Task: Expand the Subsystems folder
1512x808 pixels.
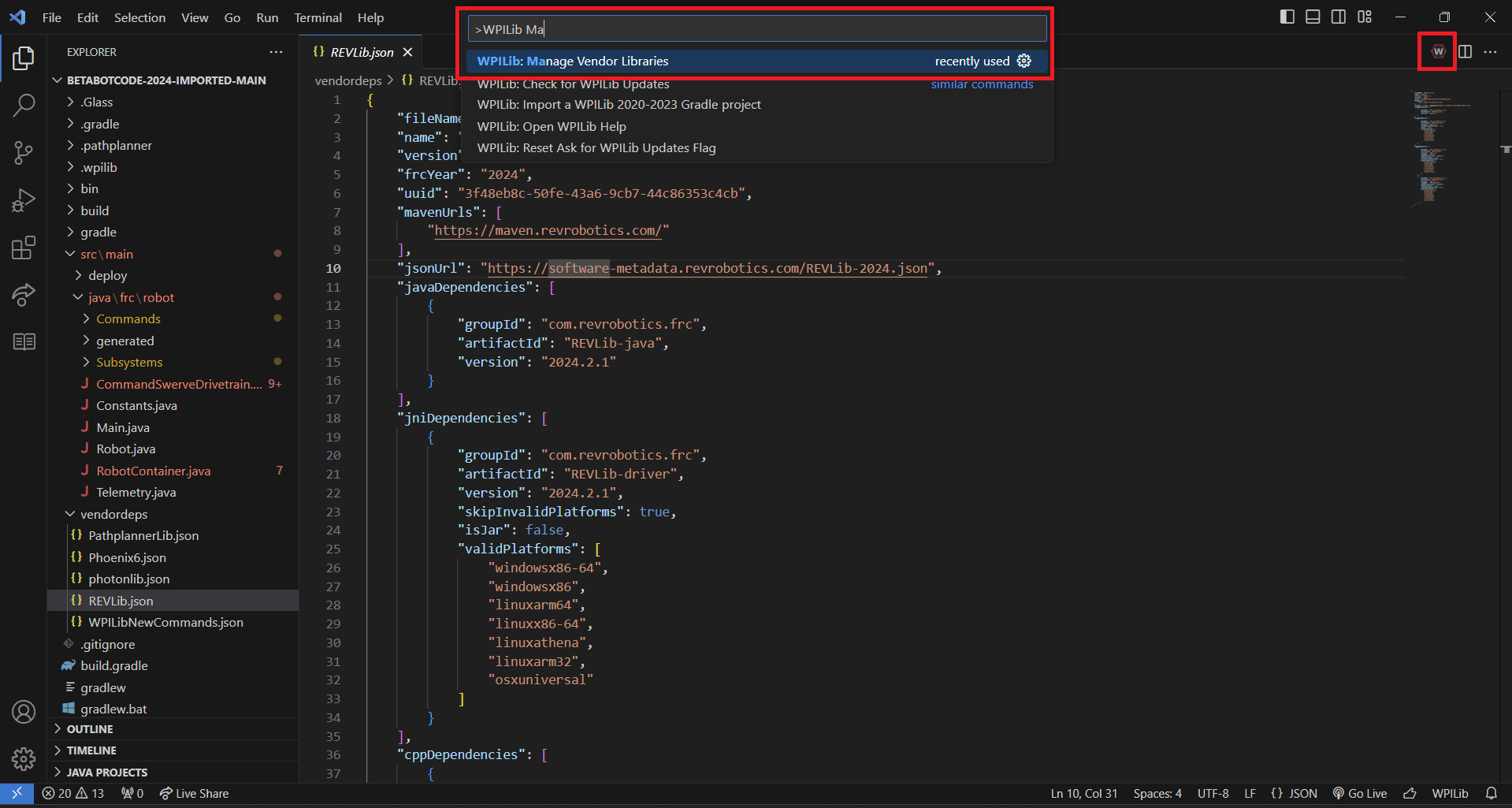Action: coord(173,363)
